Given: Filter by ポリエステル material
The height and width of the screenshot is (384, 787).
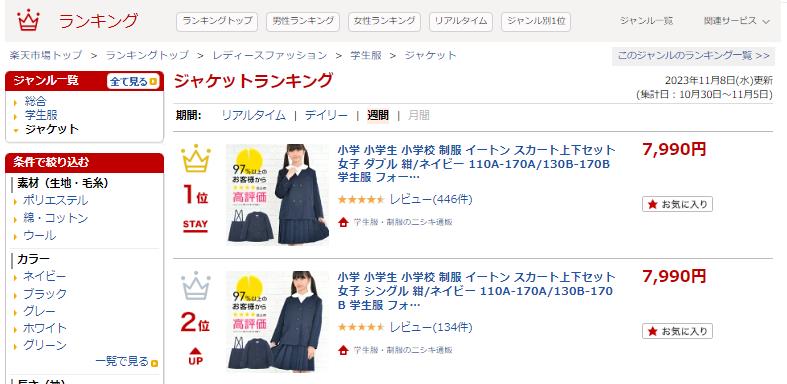Looking at the screenshot, I should tap(55, 201).
